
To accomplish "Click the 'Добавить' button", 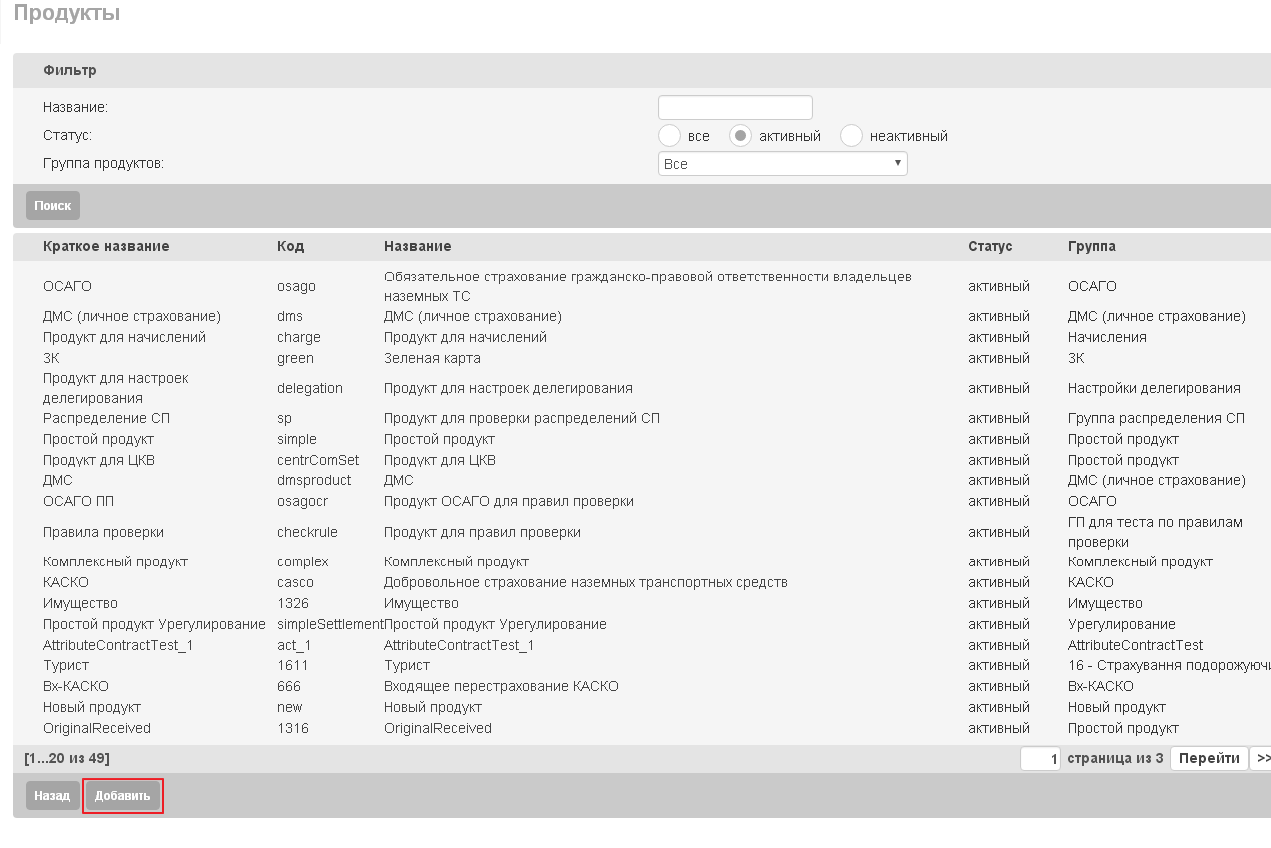I will 123,796.
